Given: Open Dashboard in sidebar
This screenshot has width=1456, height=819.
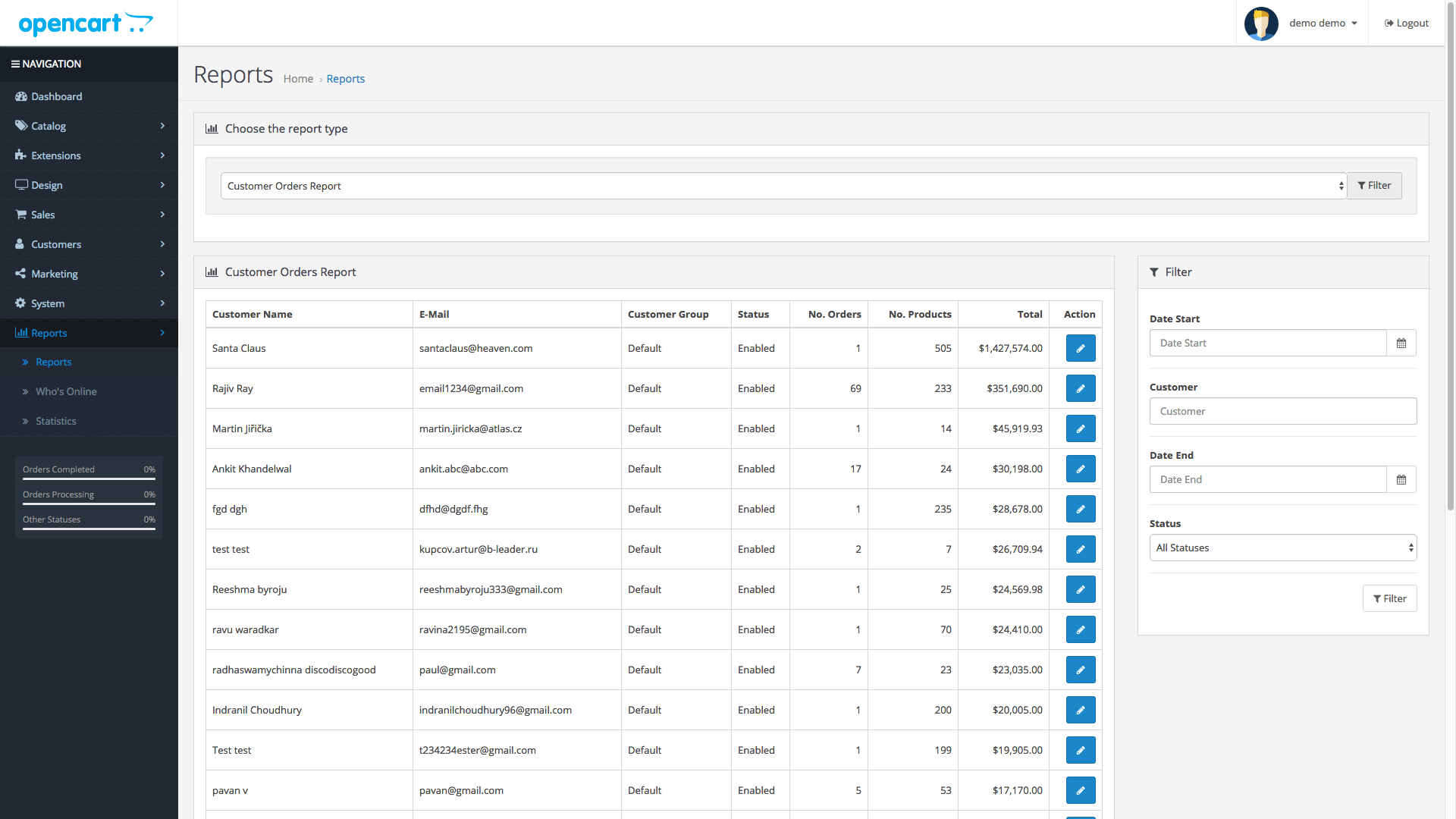Looking at the screenshot, I should click(89, 96).
